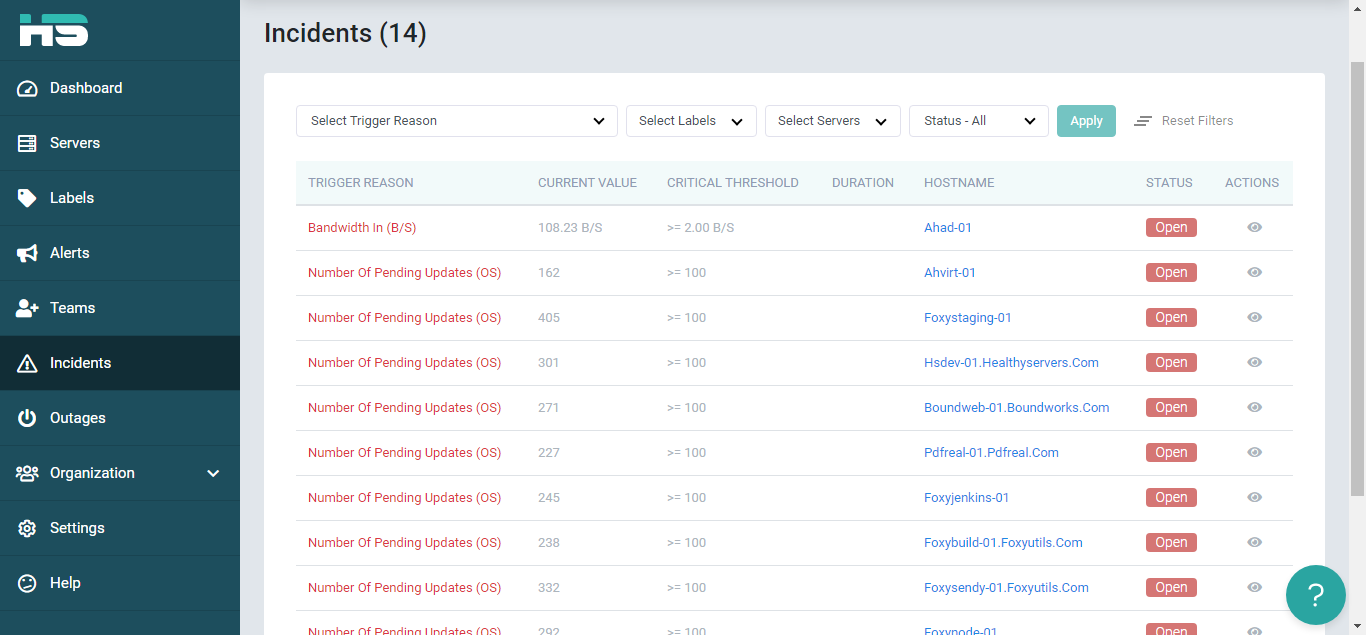This screenshot has width=1366, height=635.
Task: Open the Boundweb-01.Boundworks.Com hostname link
Action: tap(1017, 408)
